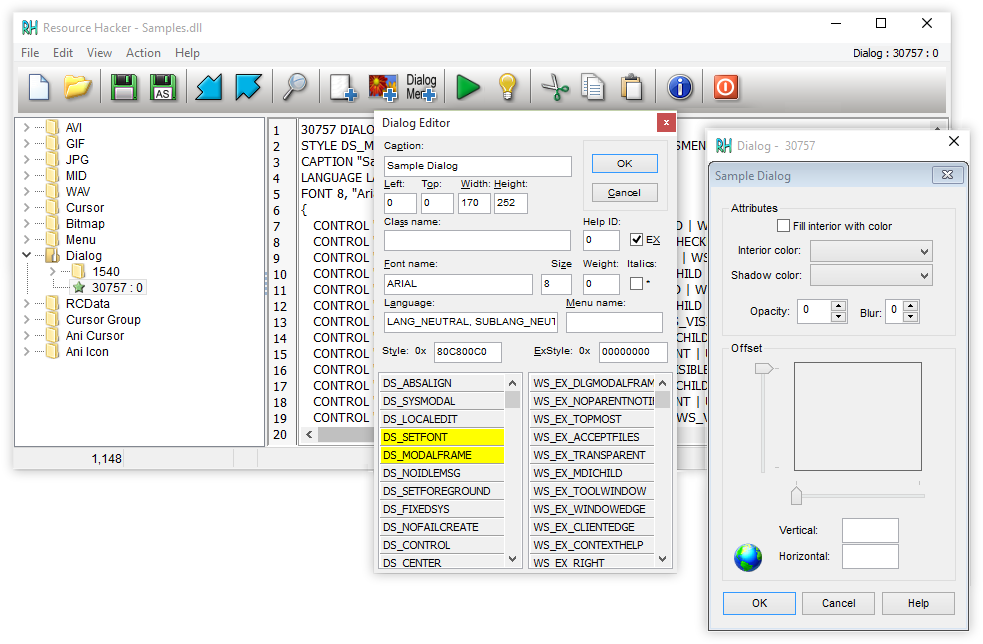Add an image resource via the flower icon
This screenshot has height=644, width=983.
click(x=383, y=87)
